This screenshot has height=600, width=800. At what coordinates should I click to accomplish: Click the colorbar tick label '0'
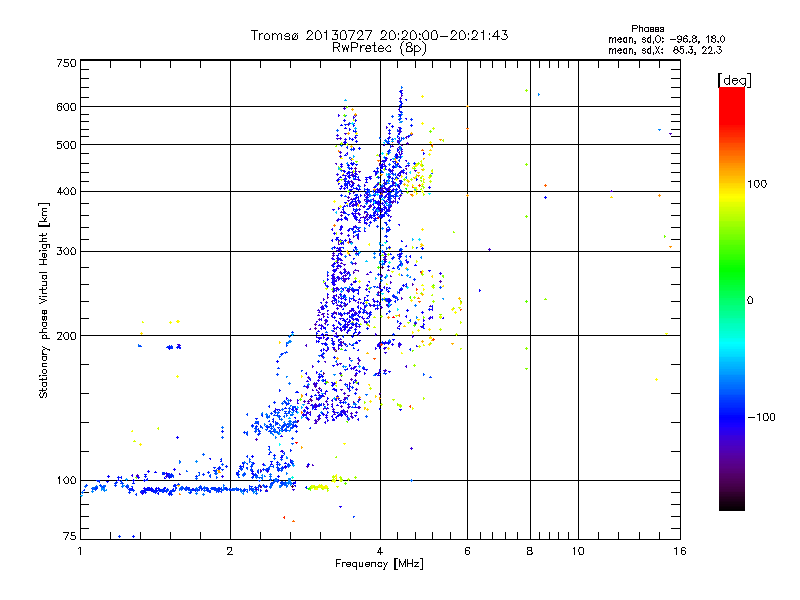(x=750, y=301)
